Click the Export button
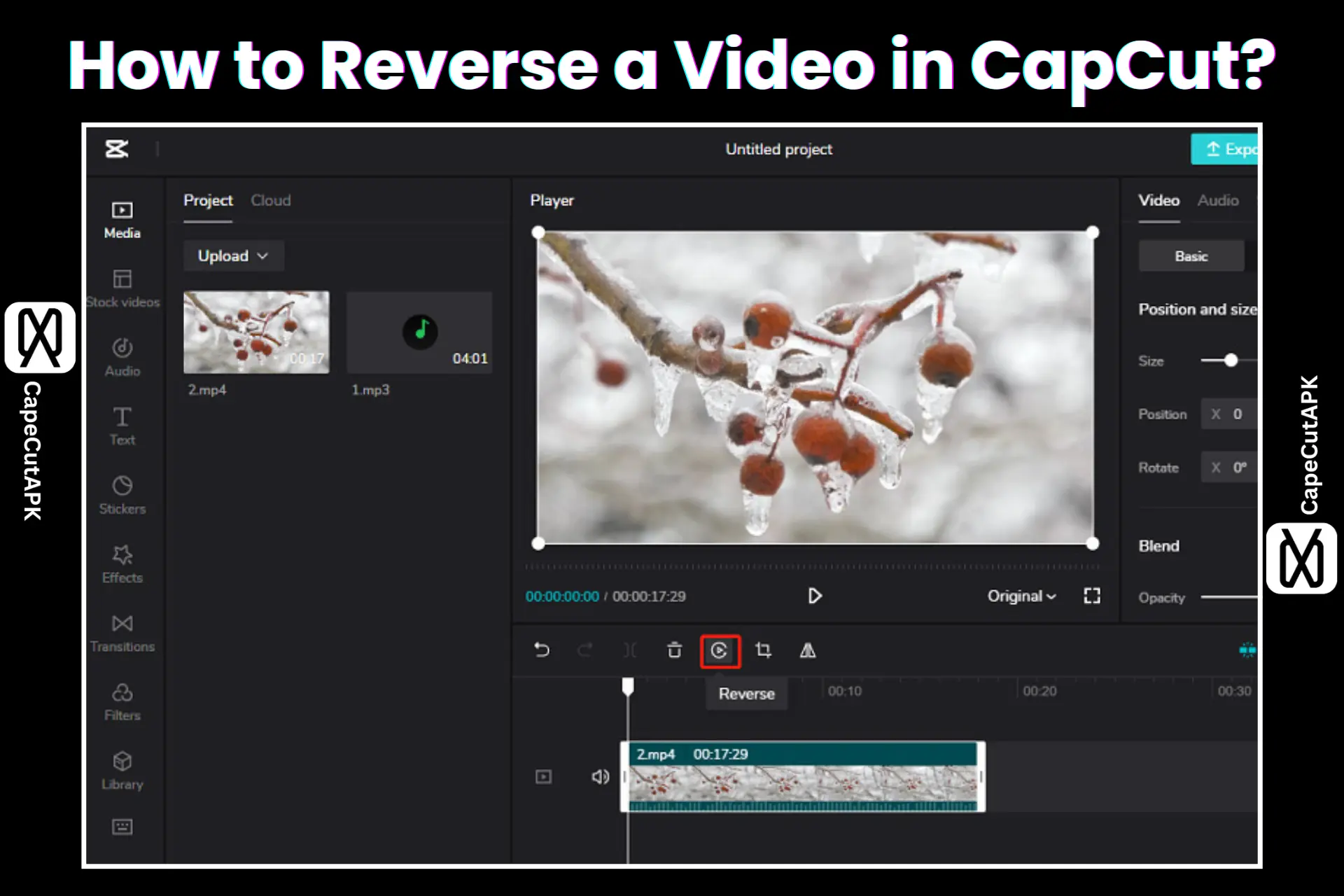The width and height of the screenshot is (1344, 896). (x=1224, y=149)
